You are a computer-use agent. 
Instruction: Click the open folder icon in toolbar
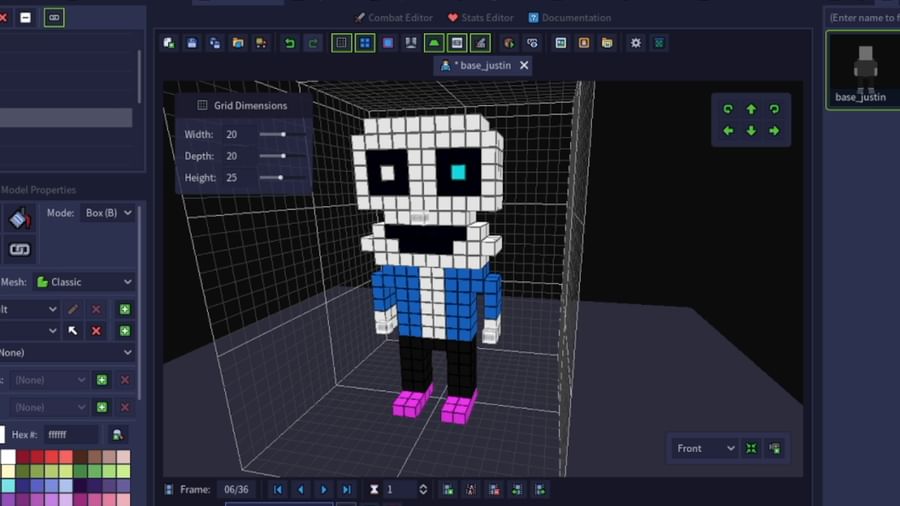click(x=238, y=43)
